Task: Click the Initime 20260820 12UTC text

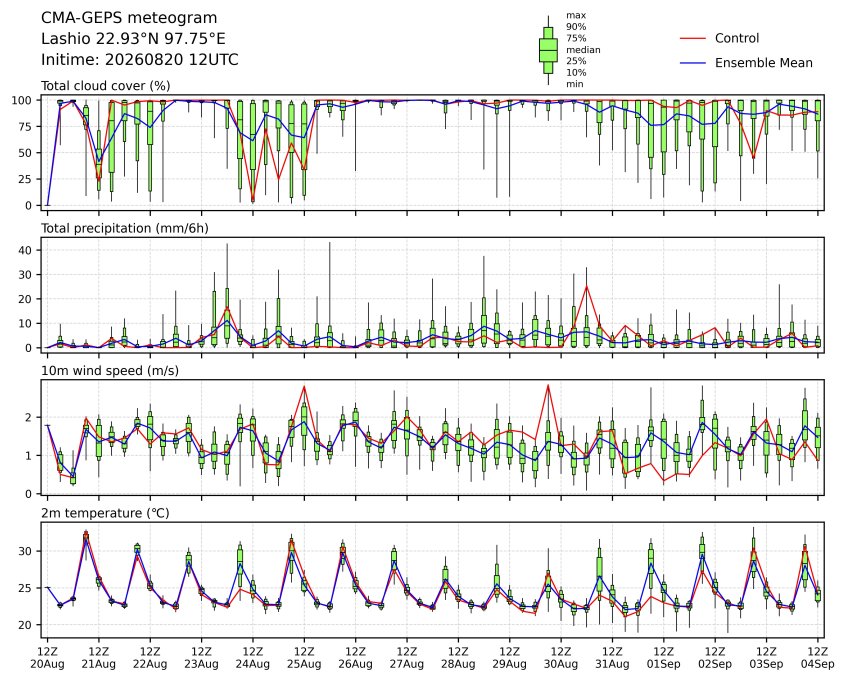Action: pyautogui.click(x=140, y=59)
